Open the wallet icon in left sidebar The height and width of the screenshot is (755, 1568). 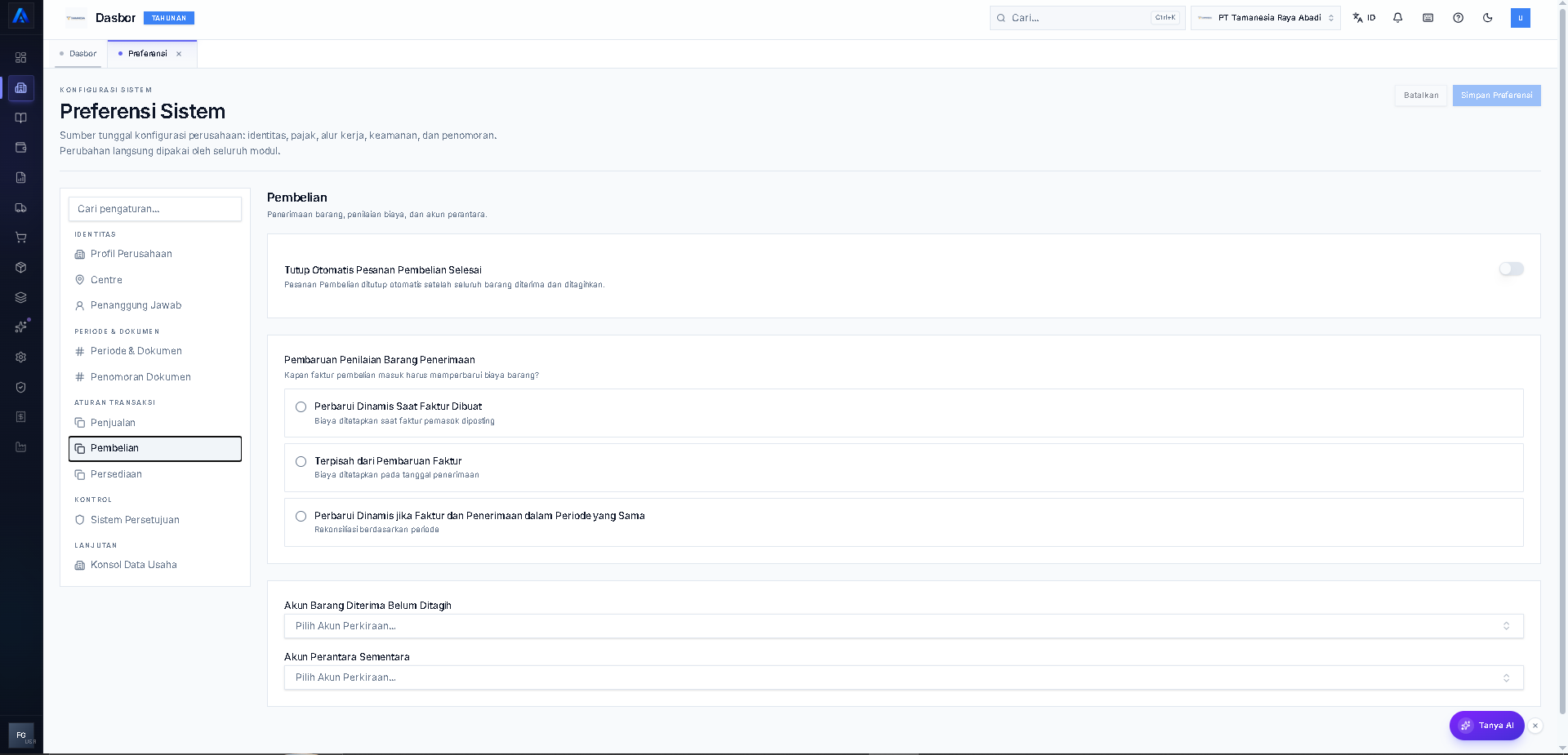coord(21,148)
